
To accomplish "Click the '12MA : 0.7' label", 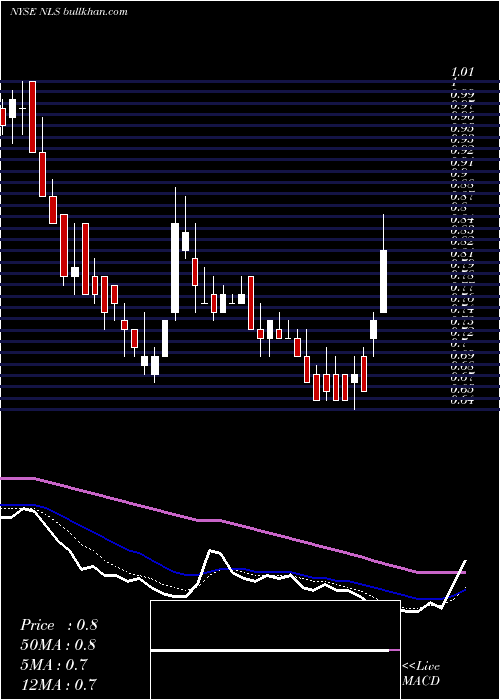I will (x=58, y=685).
